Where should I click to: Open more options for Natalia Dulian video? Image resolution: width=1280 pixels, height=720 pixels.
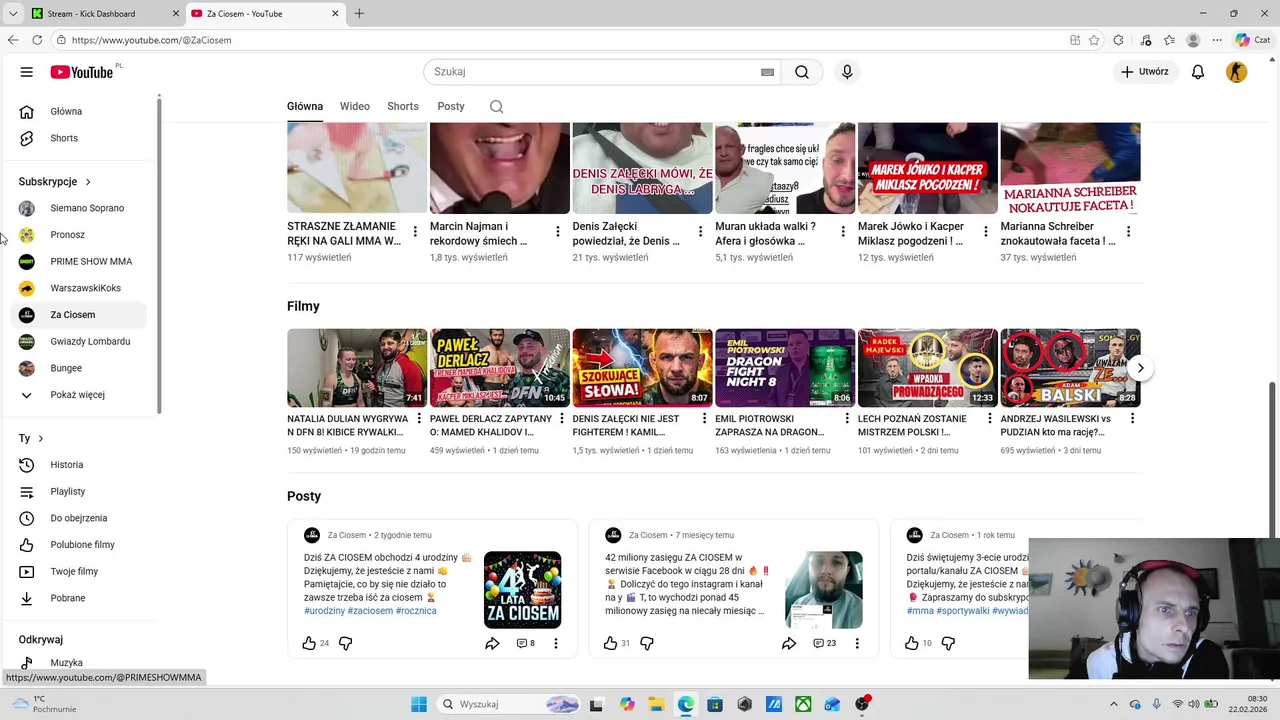pos(419,419)
